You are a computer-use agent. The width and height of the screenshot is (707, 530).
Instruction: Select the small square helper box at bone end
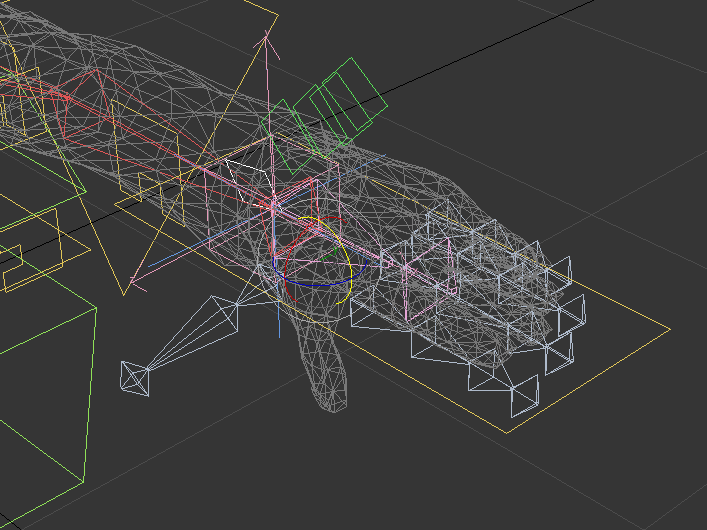(x=135, y=378)
